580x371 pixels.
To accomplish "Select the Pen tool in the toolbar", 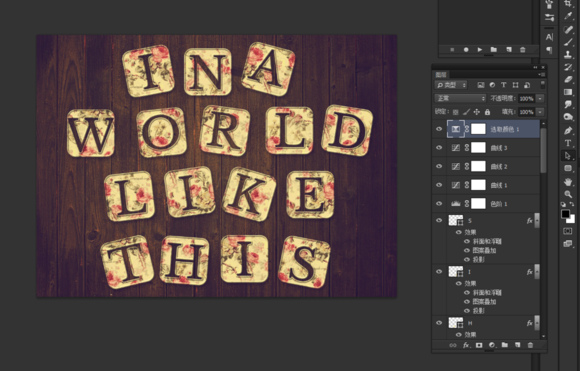I will click(568, 131).
